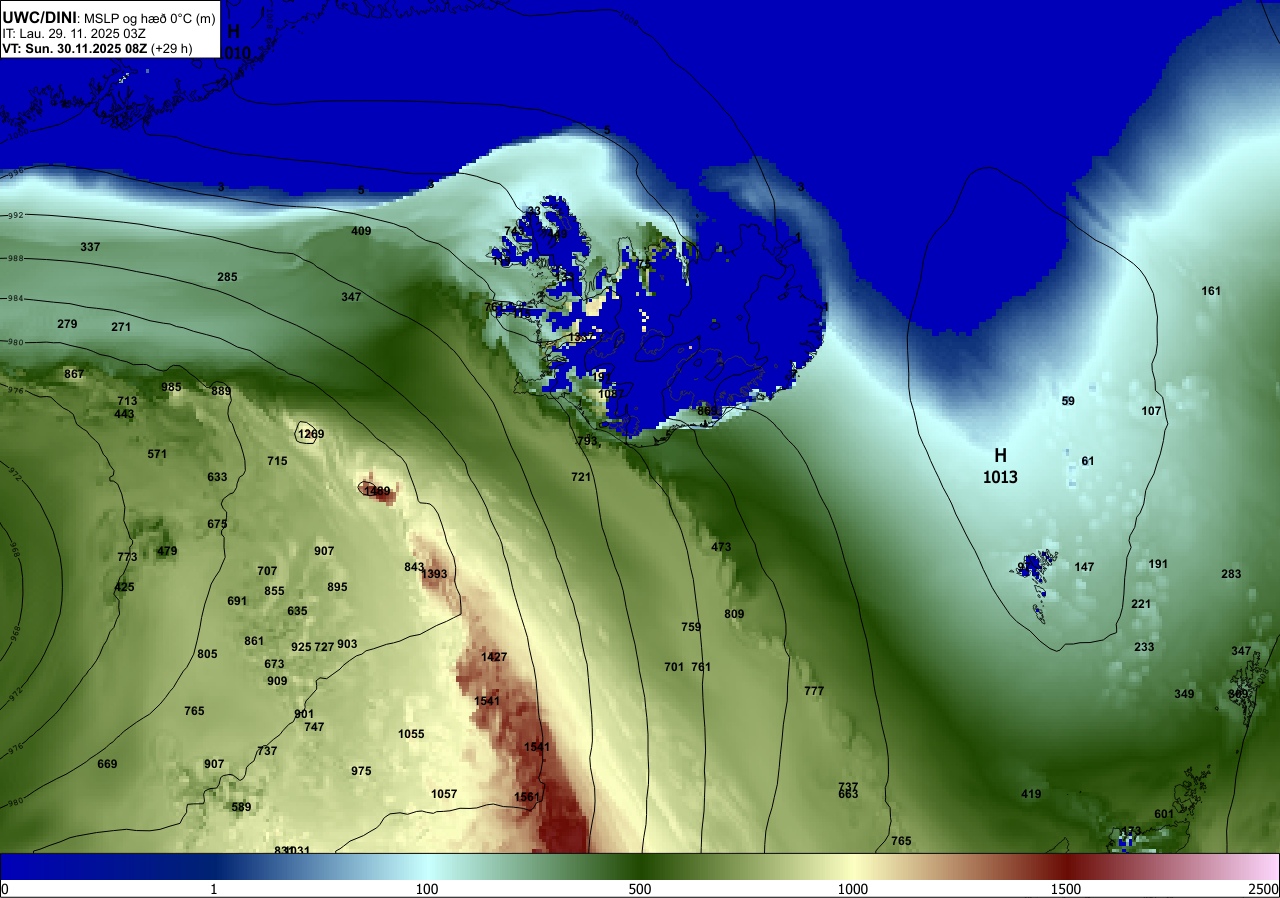
Task: Click the 867 height value
Action: click(x=74, y=374)
